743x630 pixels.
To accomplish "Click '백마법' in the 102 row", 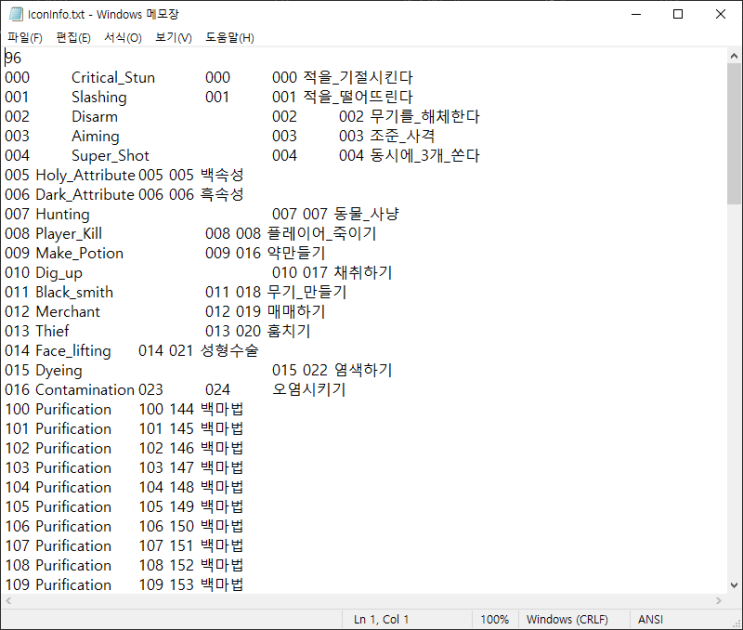I will 222,448.
